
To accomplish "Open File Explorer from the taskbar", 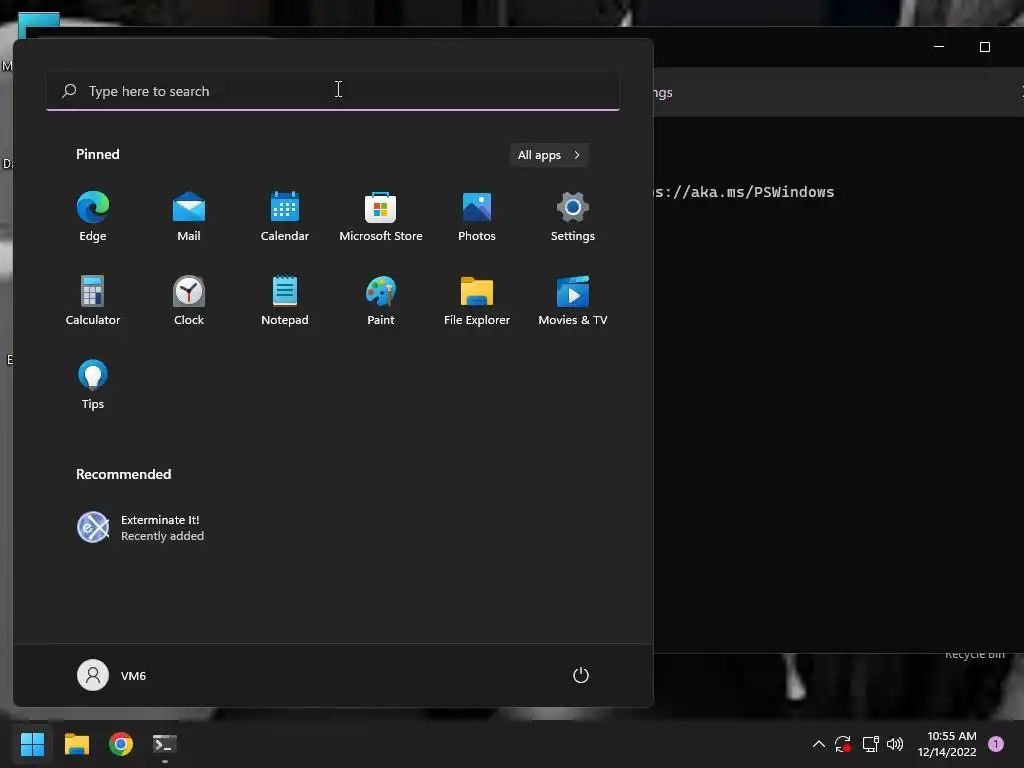I will [x=76, y=744].
